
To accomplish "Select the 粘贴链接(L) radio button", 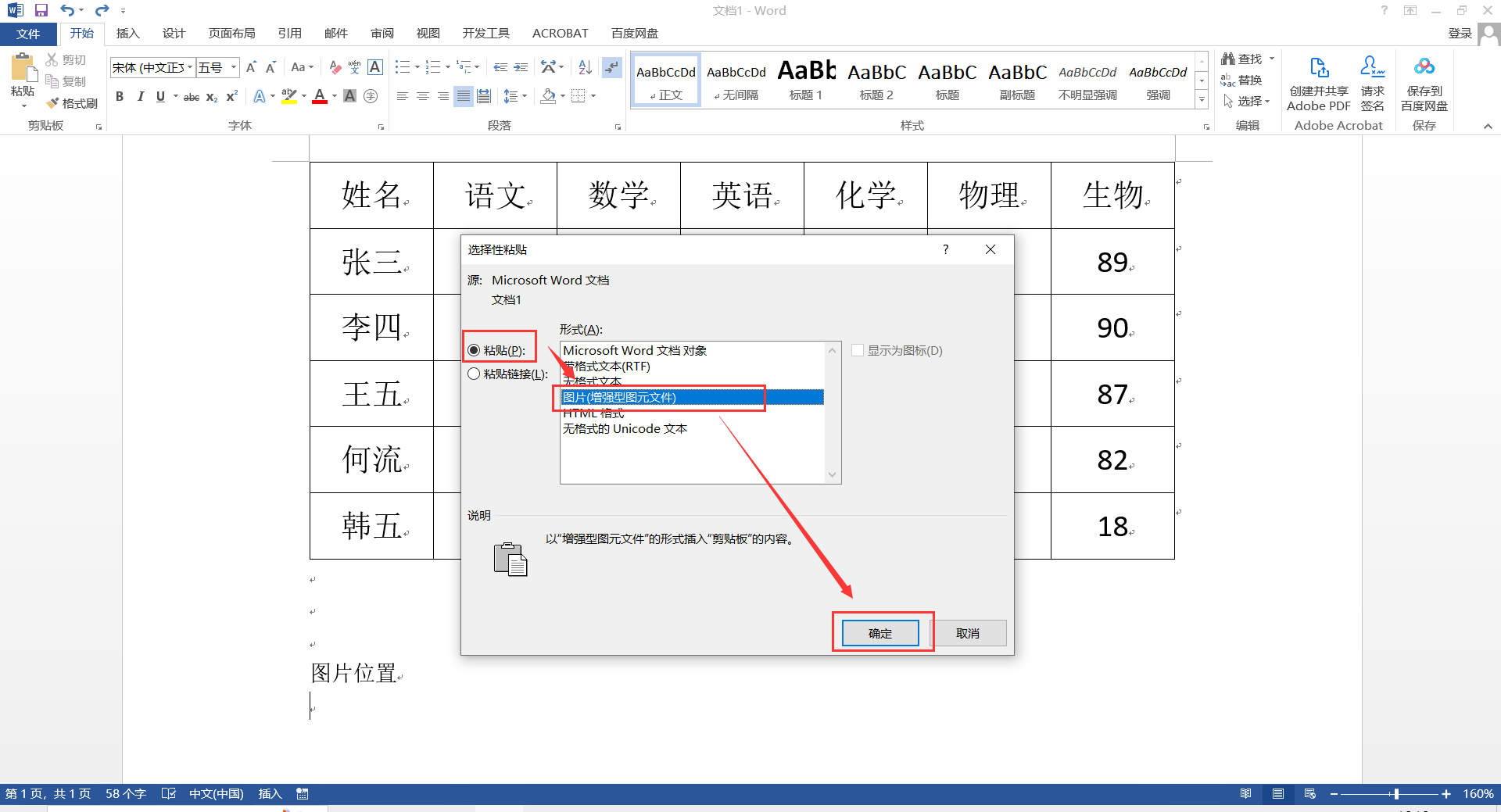I will (x=474, y=374).
